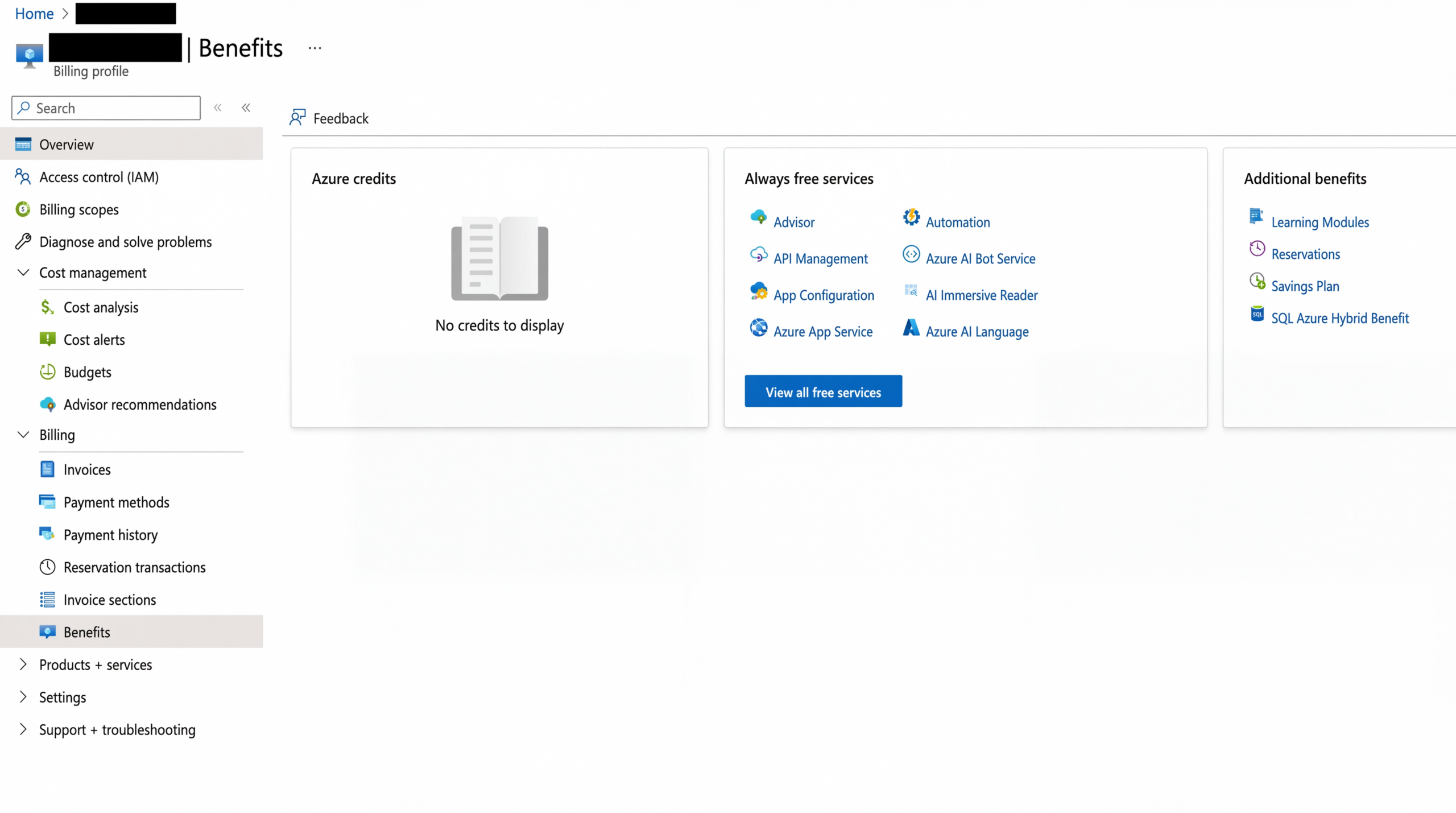This screenshot has height=813, width=1456.
Task: Collapse the Billing section chevron
Action: [23, 435]
